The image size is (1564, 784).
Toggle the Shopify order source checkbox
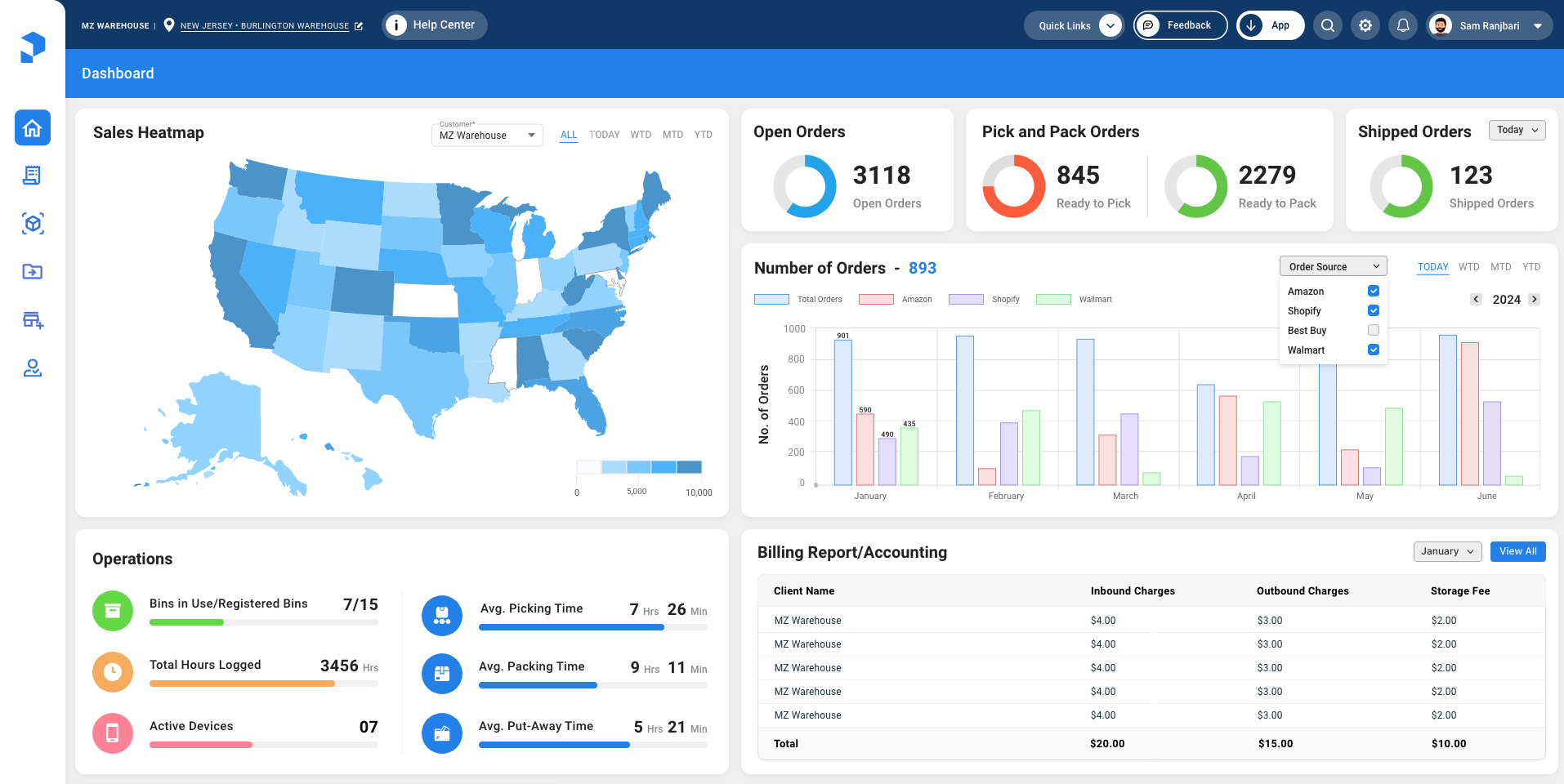pos(1374,310)
